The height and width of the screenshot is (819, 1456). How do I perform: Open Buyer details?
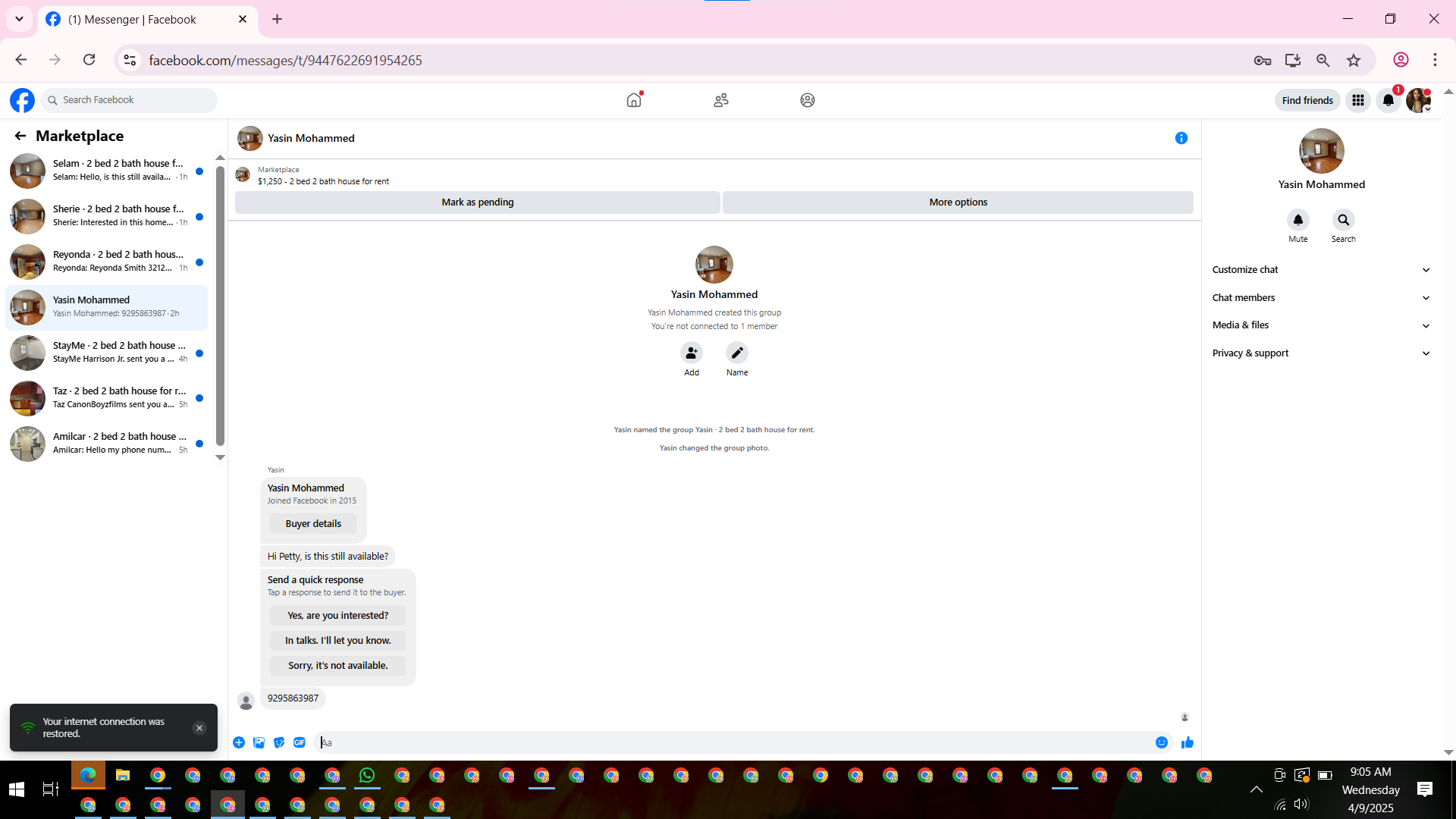coord(313,524)
